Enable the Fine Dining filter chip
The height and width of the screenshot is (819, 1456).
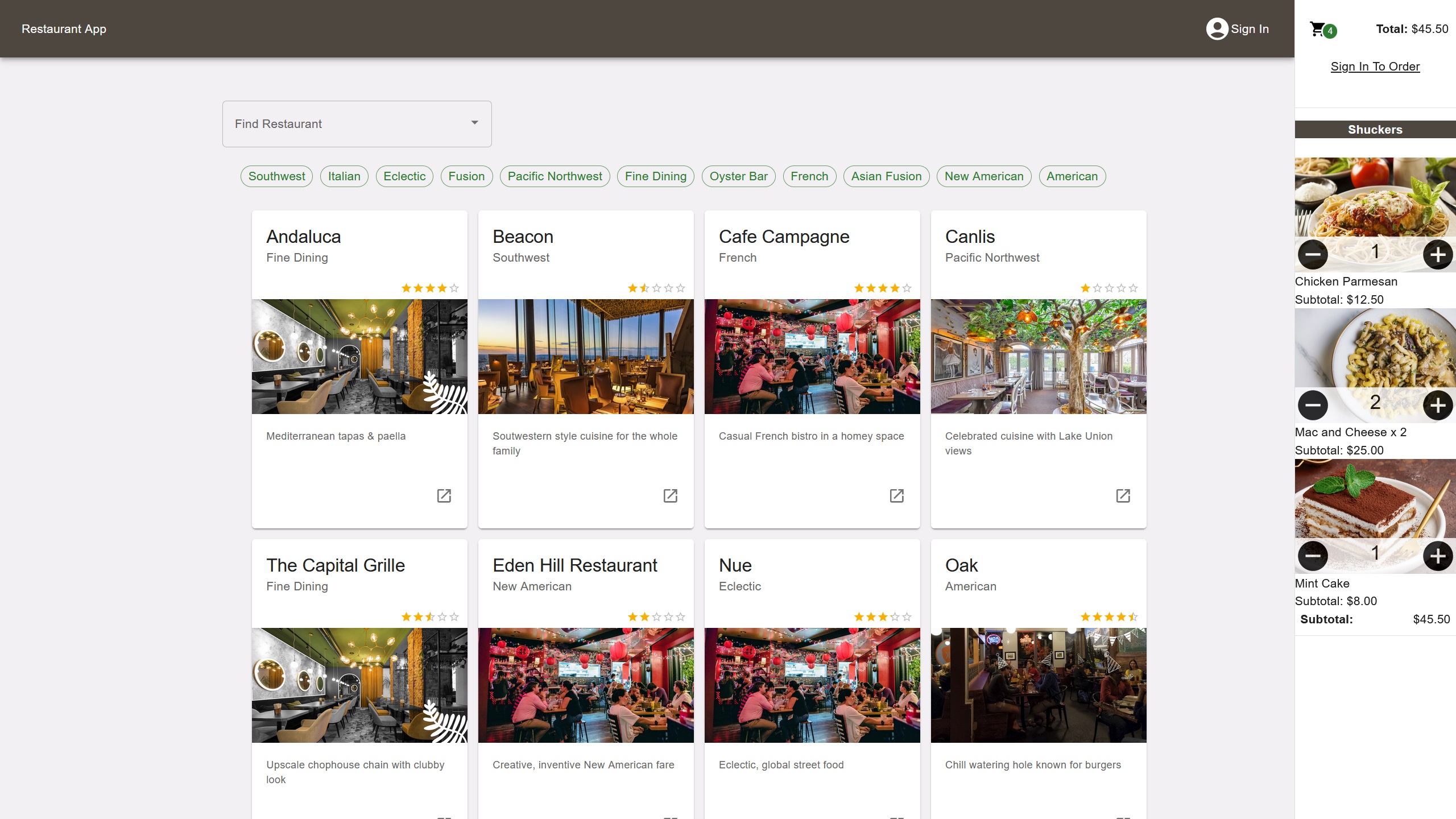pos(655,176)
